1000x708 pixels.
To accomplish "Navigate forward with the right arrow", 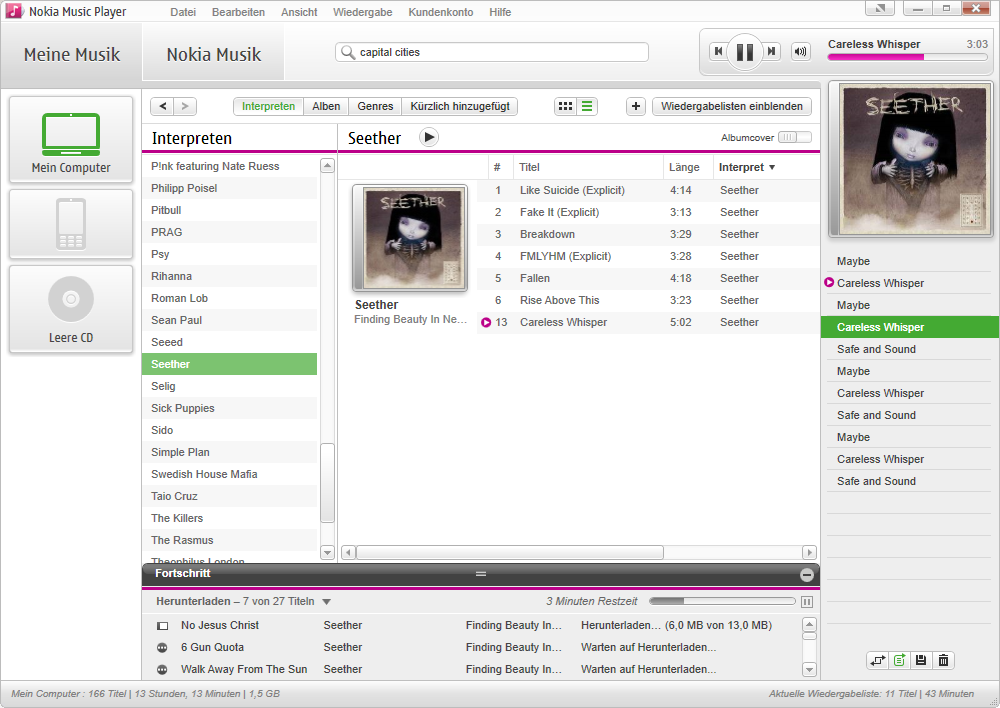I will [185, 106].
